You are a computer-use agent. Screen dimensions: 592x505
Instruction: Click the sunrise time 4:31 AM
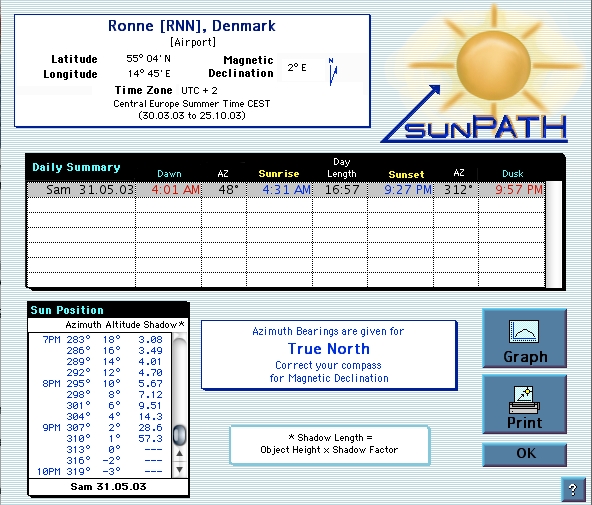coord(287,189)
